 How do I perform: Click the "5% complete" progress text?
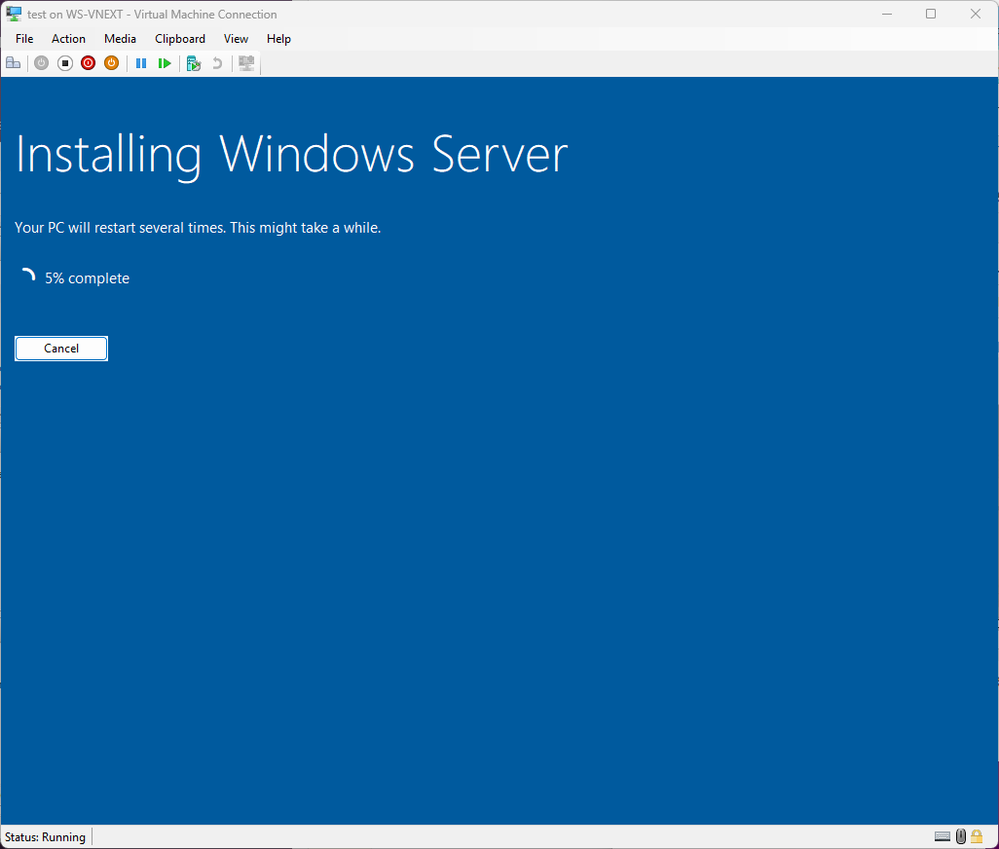(x=87, y=278)
